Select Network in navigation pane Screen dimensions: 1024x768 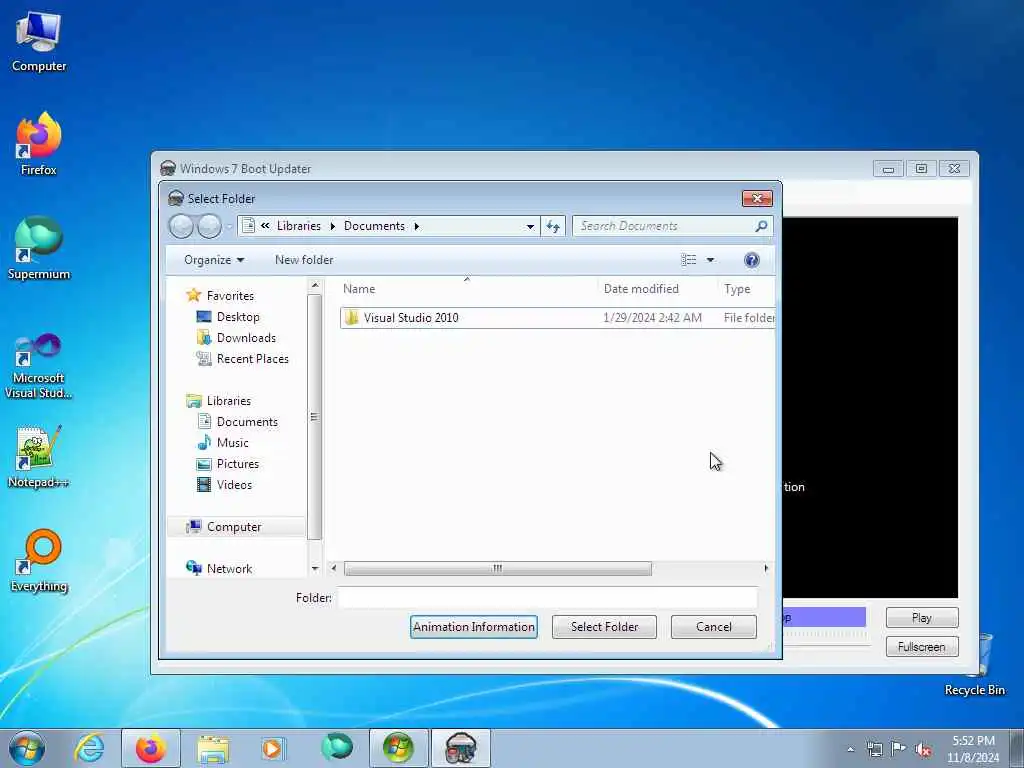click(229, 569)
